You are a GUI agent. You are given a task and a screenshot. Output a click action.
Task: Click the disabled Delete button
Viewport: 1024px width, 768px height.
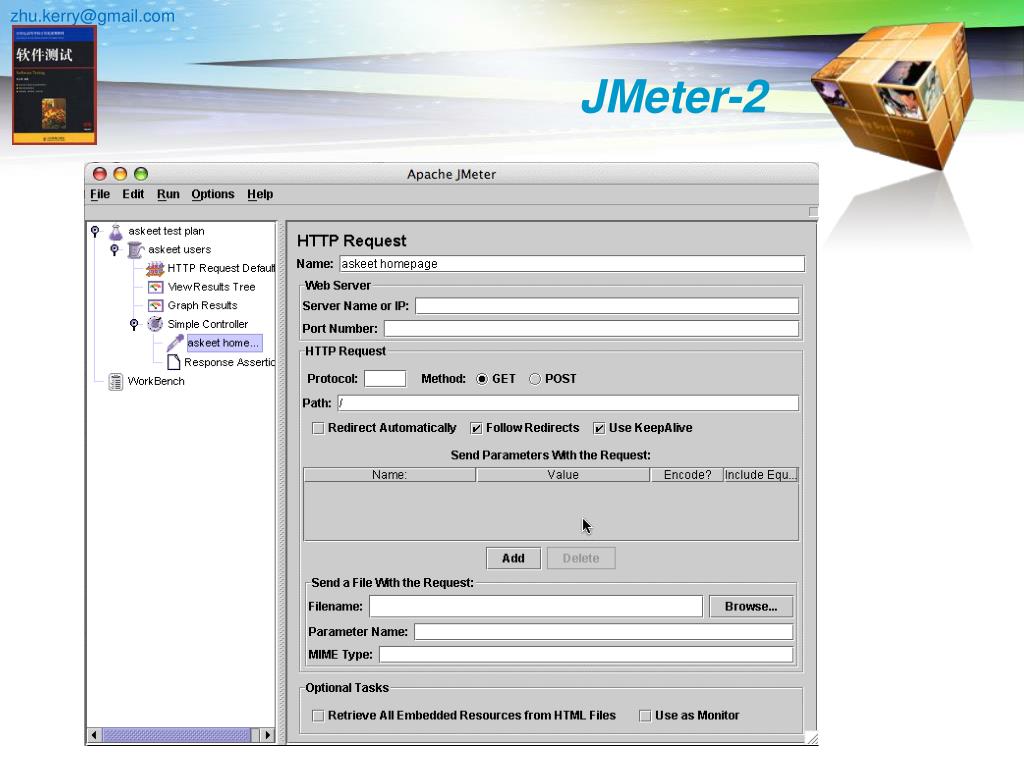click(581, 558)
